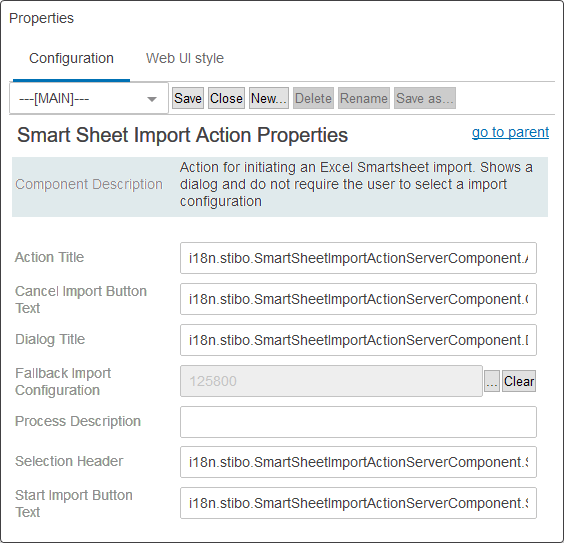Open the ellipsis browse button for Fallback Import Configuration
Screen dimensions: 564x543
(492, 381)
